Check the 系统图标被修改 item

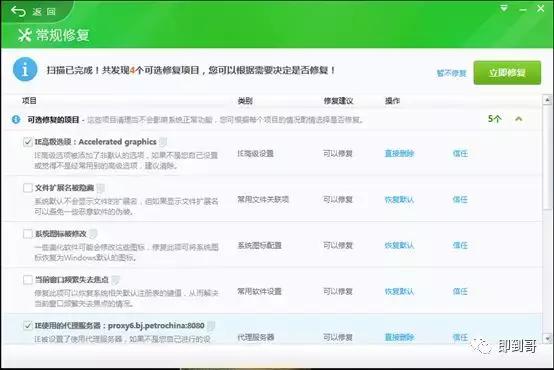point(28,234)
